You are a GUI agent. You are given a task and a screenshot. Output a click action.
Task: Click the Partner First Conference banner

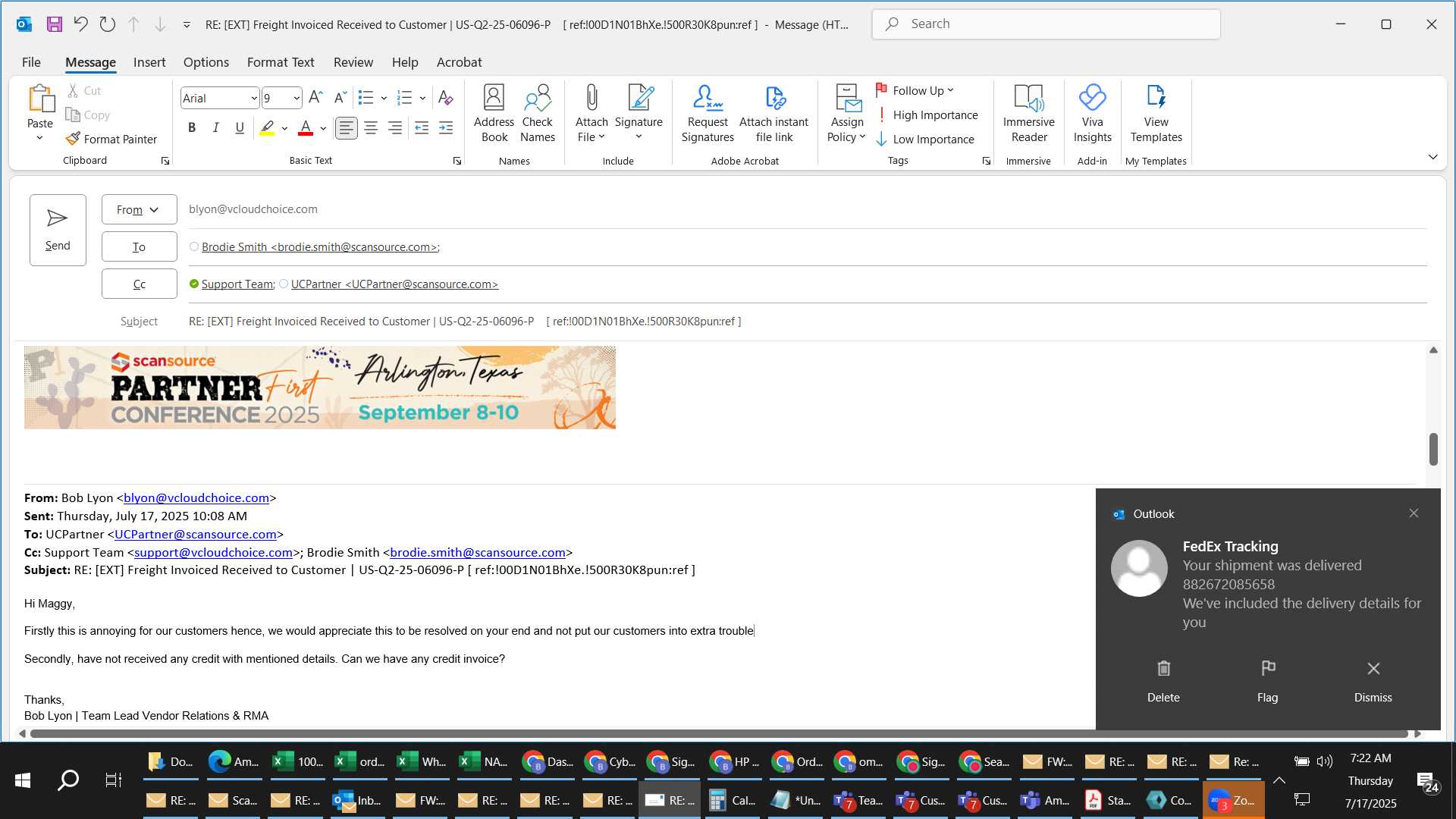(x=320, y=388)
